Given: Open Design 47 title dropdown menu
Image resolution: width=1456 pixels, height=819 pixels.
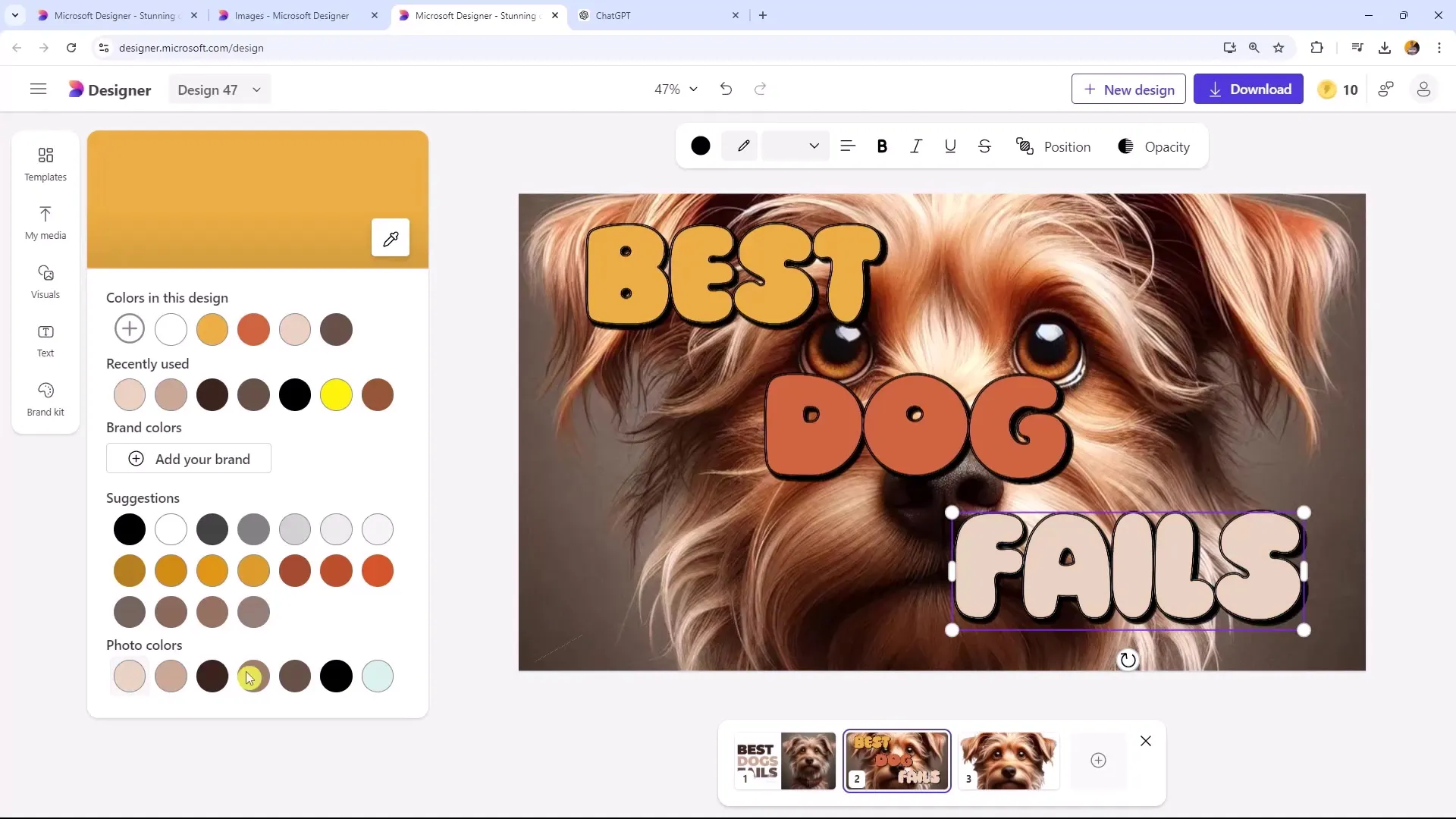Looking at the screenshot, I should 256,90.
